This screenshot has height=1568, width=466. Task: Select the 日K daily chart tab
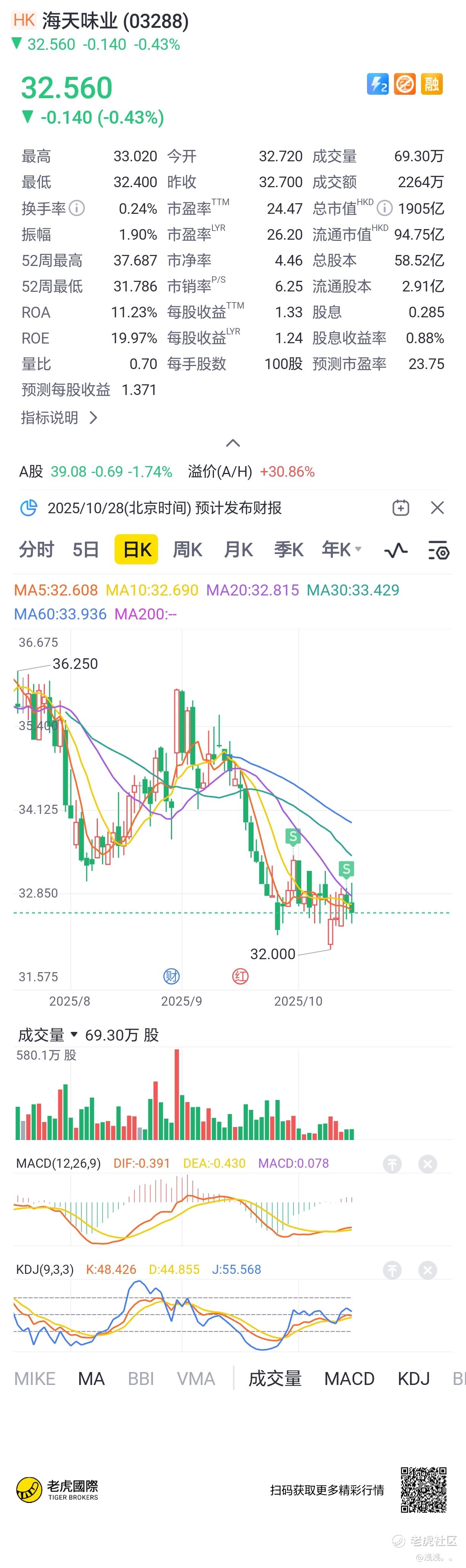(136, 550)
